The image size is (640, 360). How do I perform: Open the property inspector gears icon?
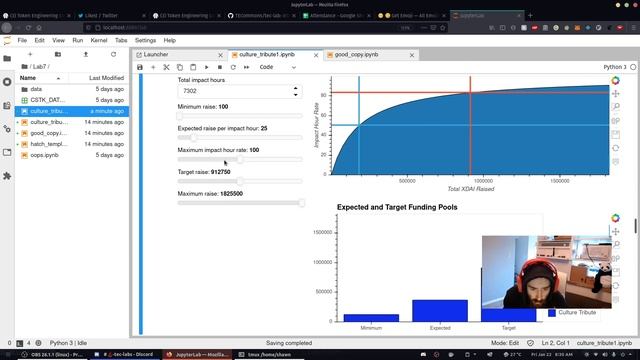[x=7, y=129]
